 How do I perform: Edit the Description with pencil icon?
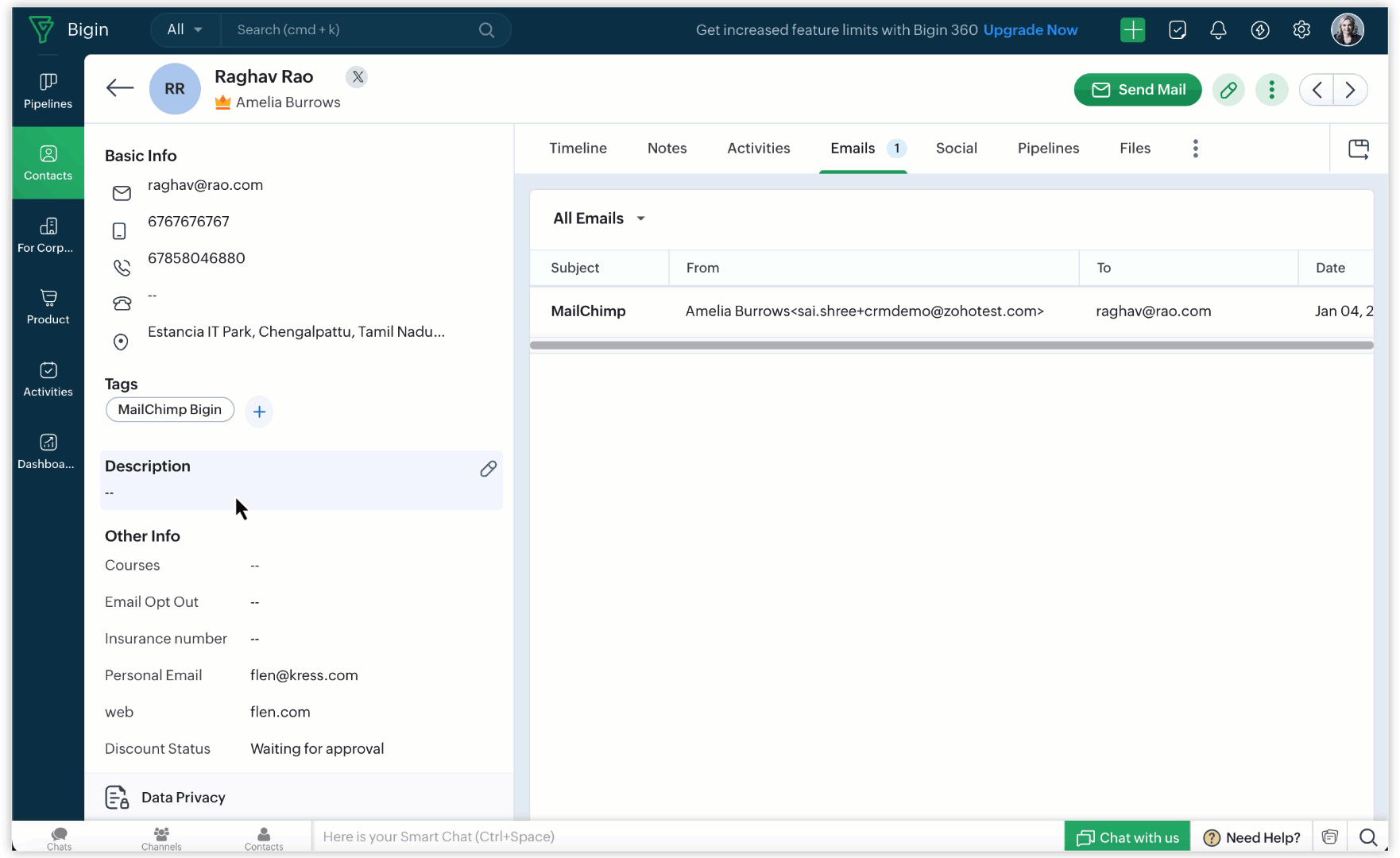coord(489,469)
